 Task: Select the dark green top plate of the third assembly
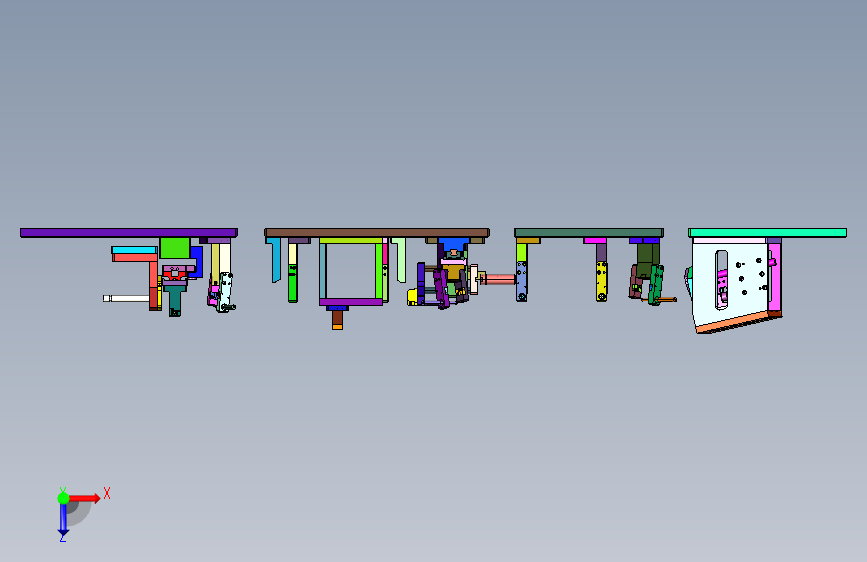click(589, 233)
